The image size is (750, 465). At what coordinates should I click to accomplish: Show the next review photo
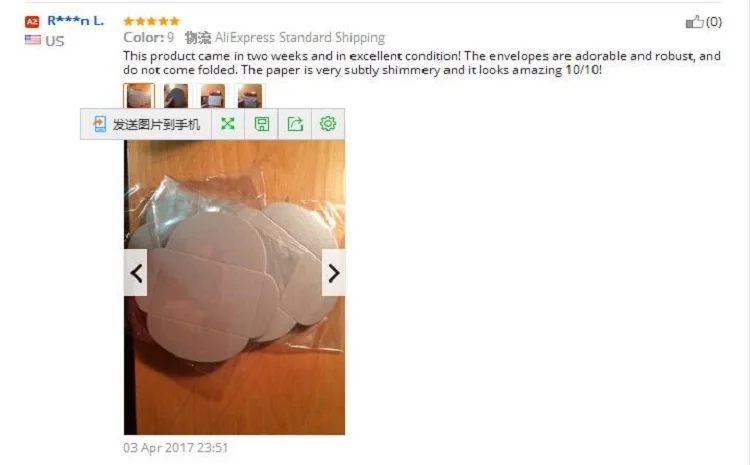[333, 273]
